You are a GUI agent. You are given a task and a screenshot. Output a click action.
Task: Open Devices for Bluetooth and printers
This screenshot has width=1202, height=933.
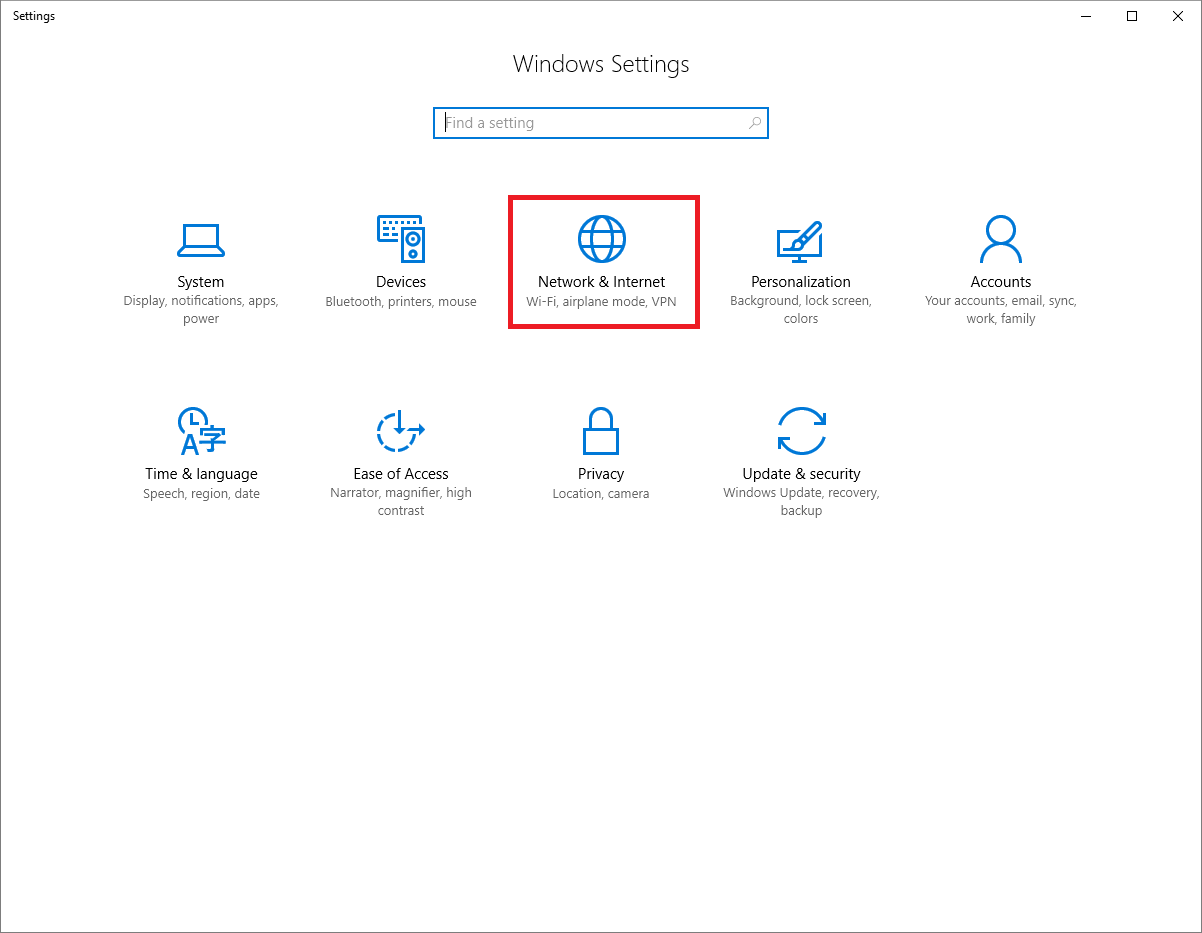[x=400, y=240]
